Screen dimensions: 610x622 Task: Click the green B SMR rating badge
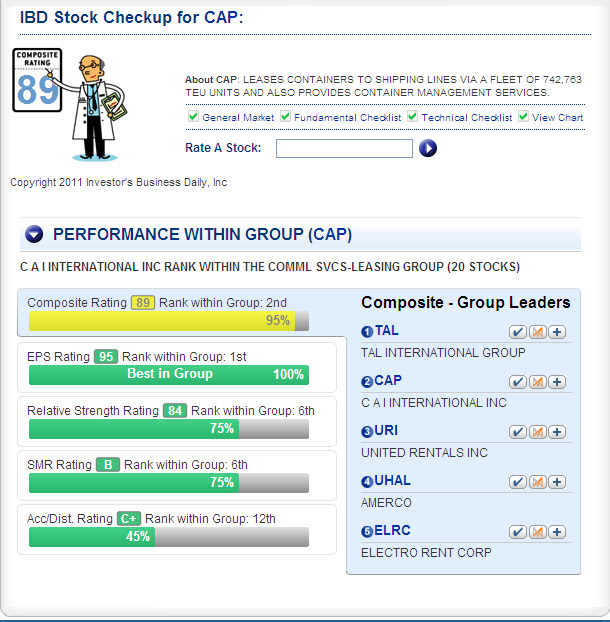[x=108, y=465]
